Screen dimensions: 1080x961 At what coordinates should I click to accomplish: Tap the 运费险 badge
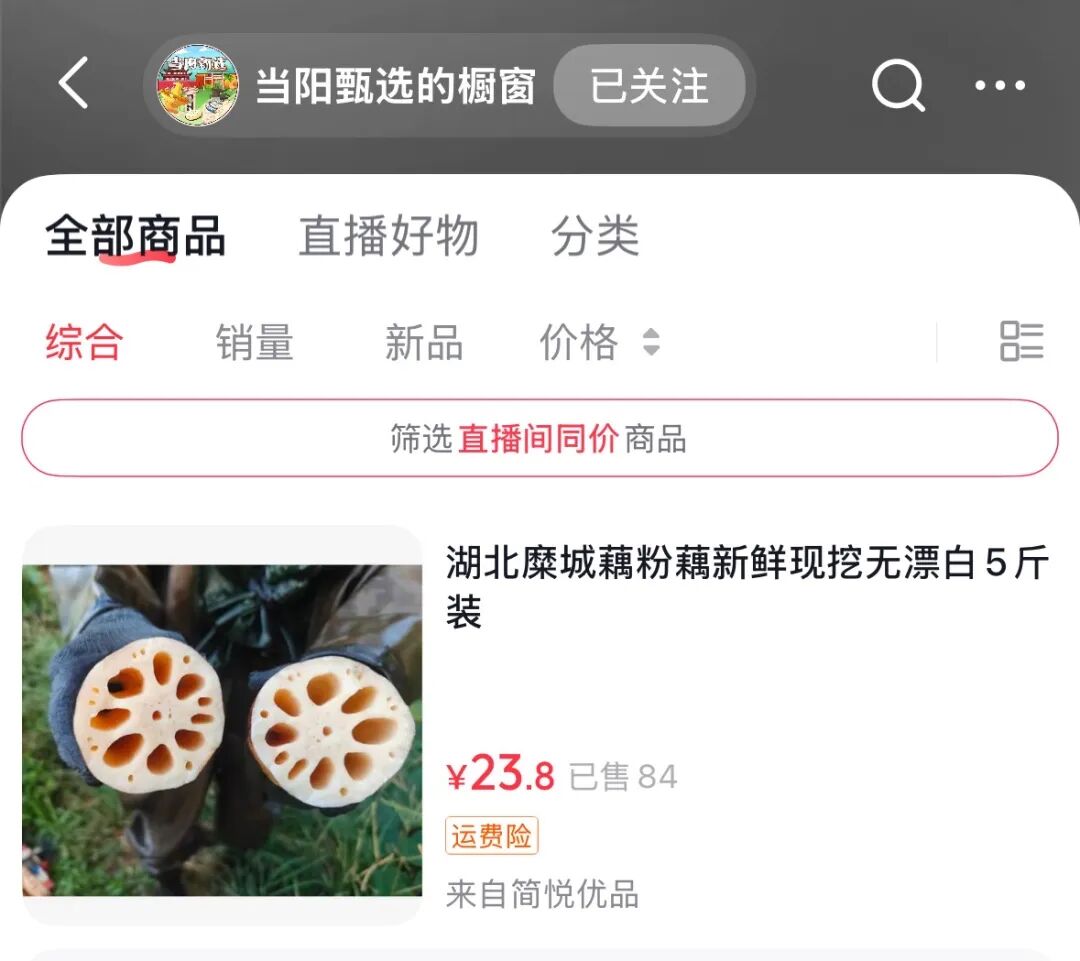491,836
